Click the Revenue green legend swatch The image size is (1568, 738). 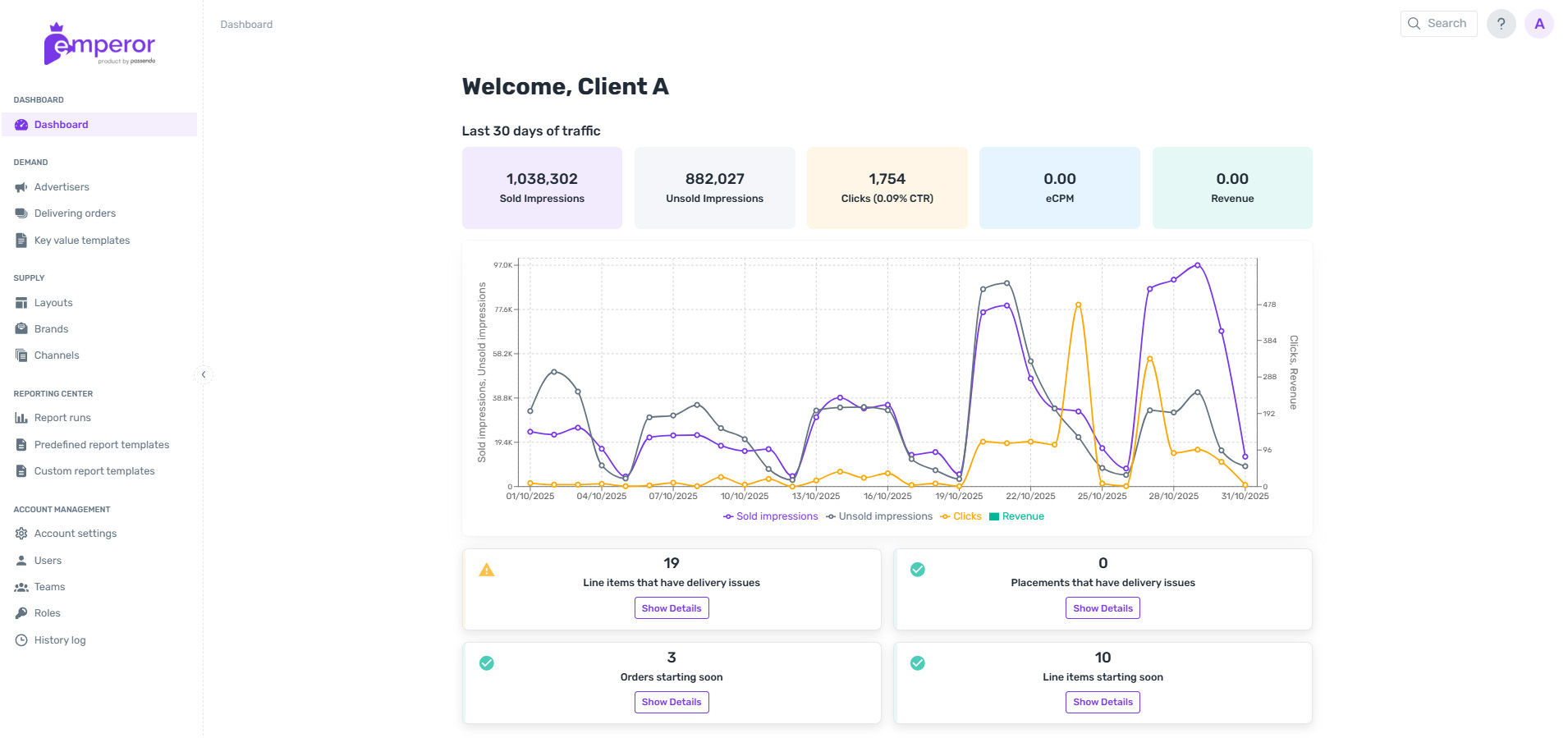994,516
